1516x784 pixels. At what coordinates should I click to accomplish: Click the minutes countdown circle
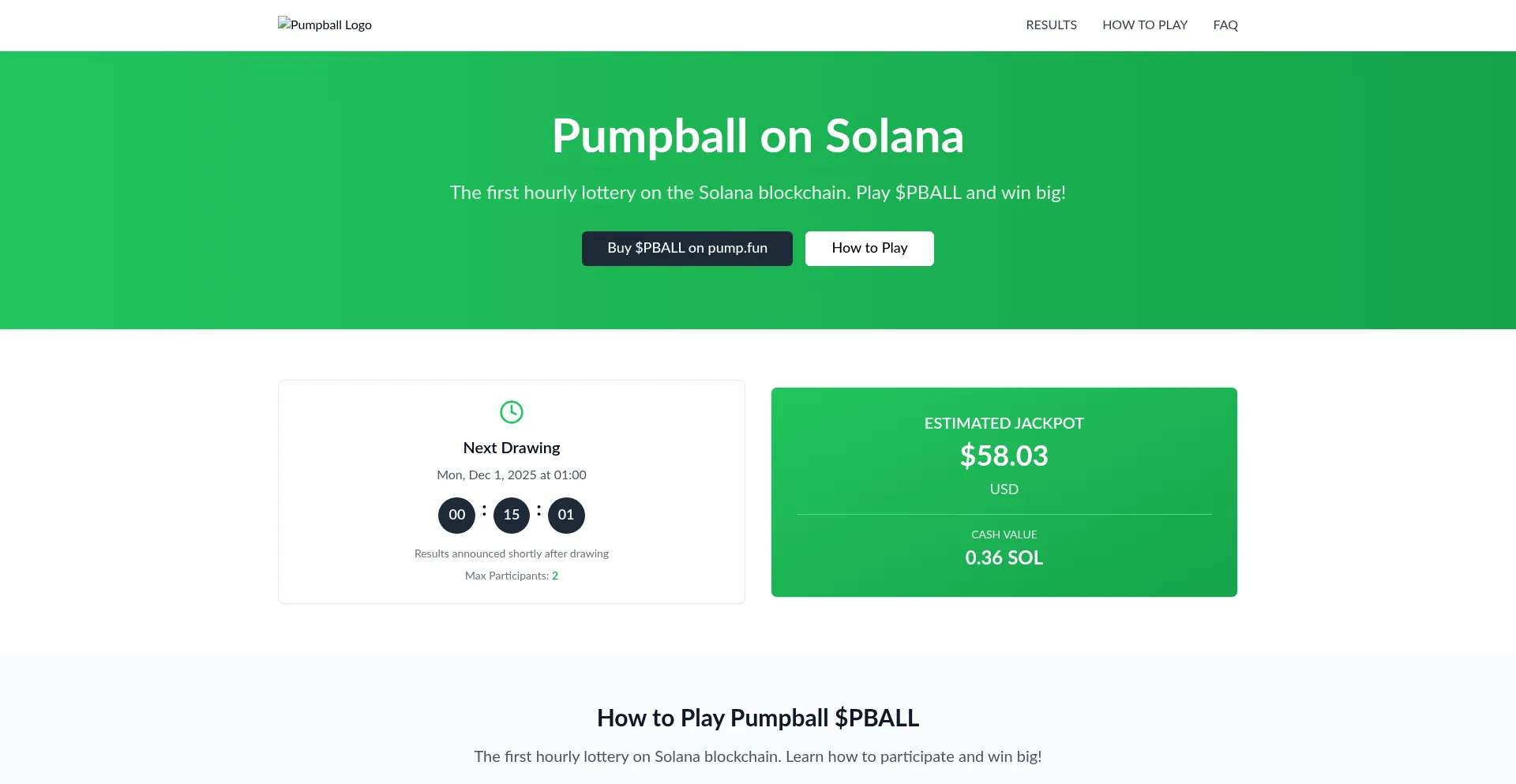512,515
